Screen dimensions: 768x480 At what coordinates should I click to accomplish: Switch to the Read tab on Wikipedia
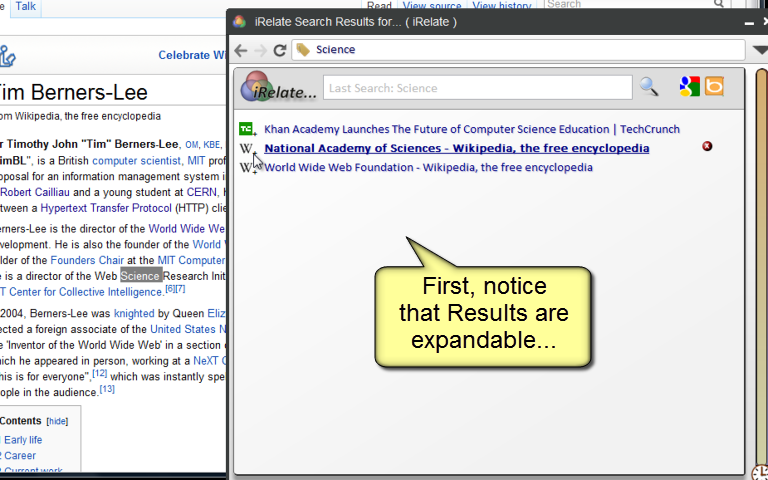pyautogui.click(x=379, y=6)
